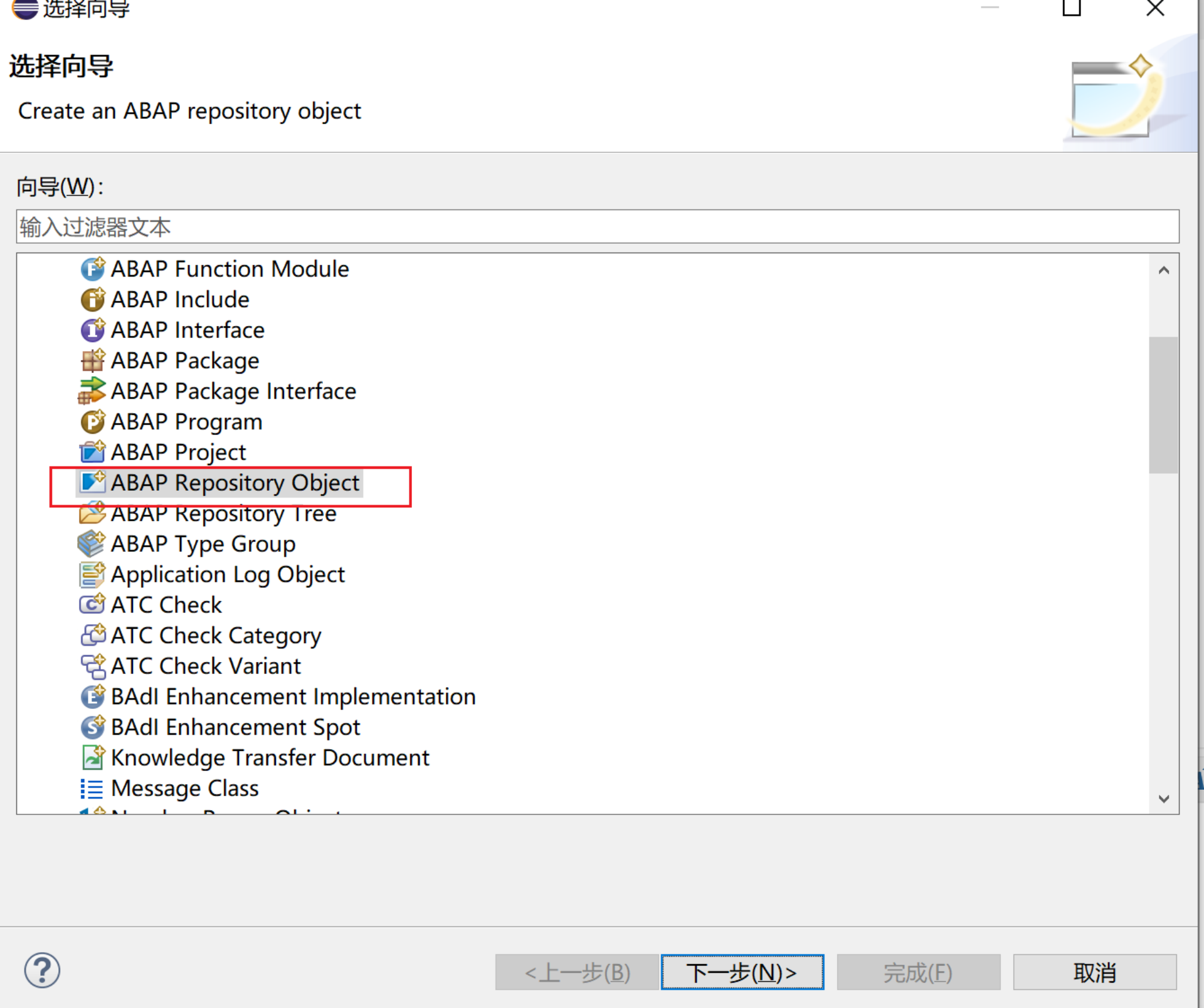This screenshot has width=1204, height=1008.
Task: Click the Message Class list icon
Action: click(x=92, y=789)
